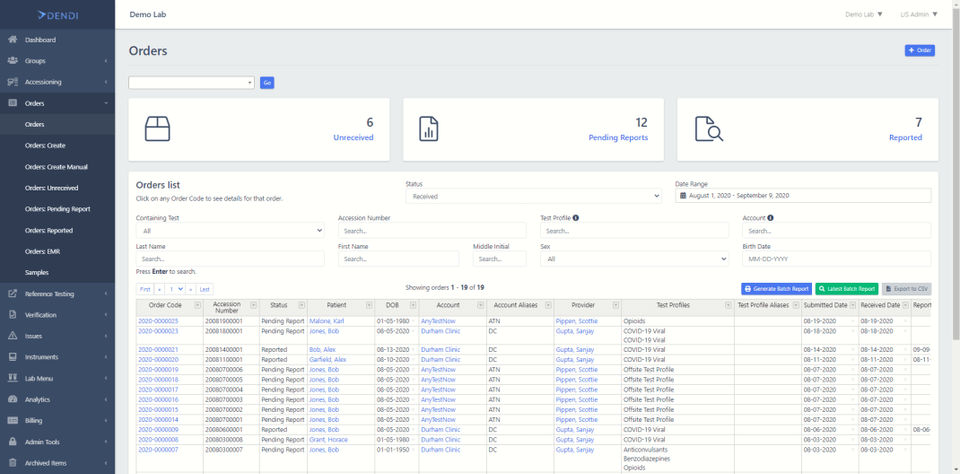Click the Account info icon
Viewport: 960px width, 474px height.
coord(770,218)
